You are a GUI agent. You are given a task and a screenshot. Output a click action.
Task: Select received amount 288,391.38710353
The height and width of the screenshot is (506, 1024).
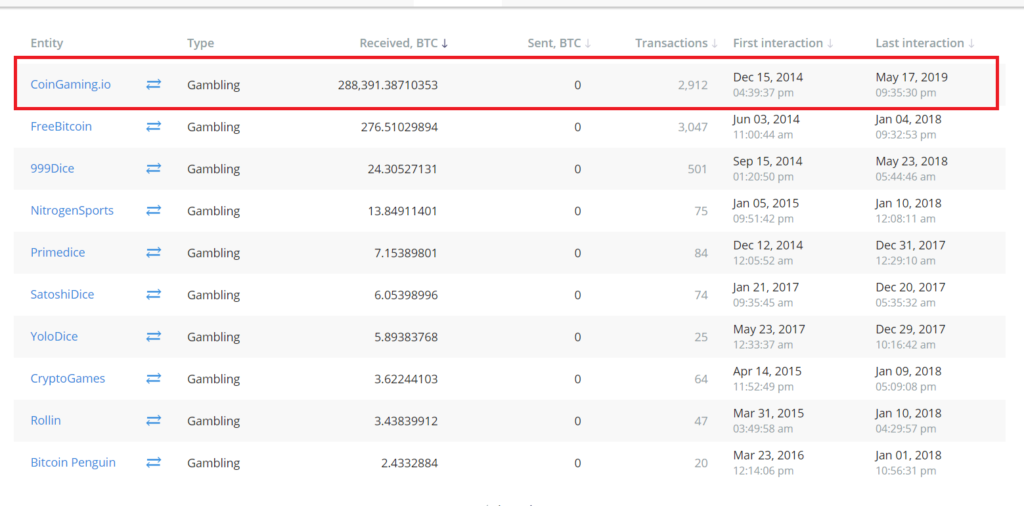388,85
